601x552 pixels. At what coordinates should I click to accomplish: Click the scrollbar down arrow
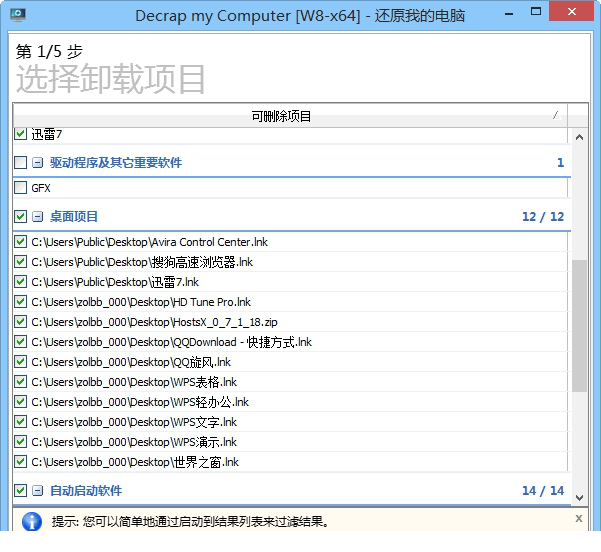[579, 498]
